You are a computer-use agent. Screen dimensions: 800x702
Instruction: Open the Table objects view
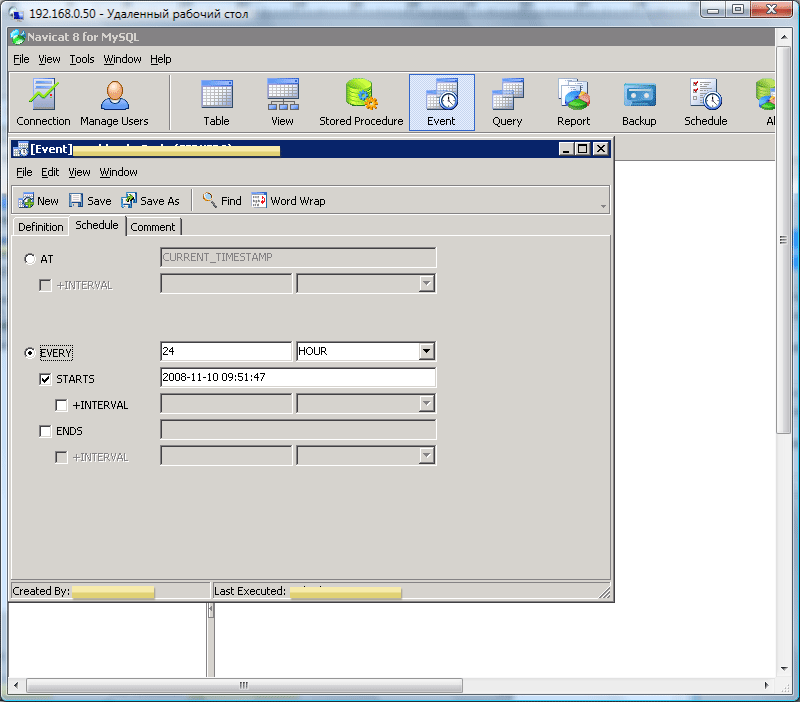(x=216, y=103)
